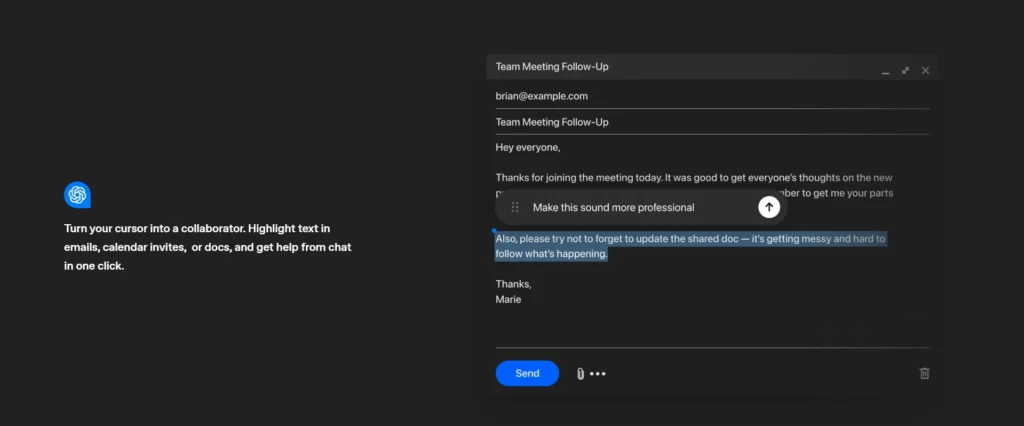Click the attachment paperclip icon
This screenshot has width=1024, height=426.
point(579,374)
